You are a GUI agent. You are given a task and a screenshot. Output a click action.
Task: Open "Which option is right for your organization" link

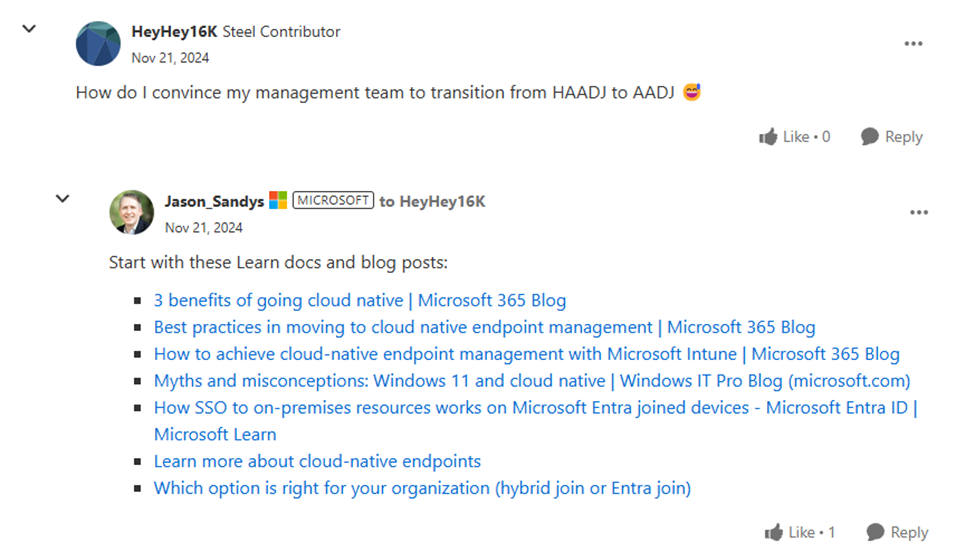click(x=422, y=489)
